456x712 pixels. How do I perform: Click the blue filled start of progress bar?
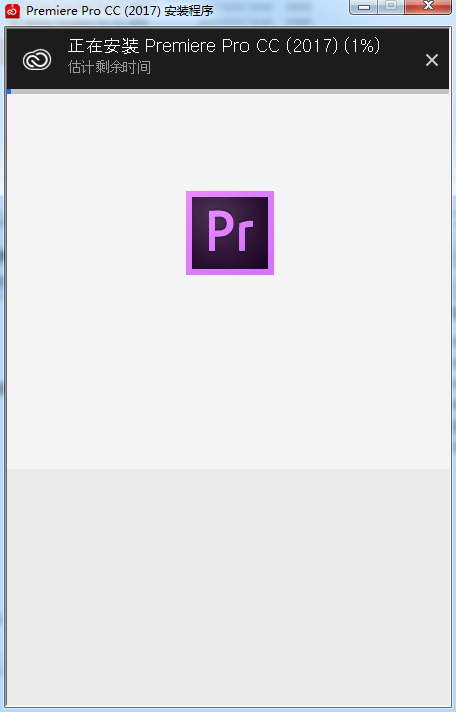tap(9, 92)
